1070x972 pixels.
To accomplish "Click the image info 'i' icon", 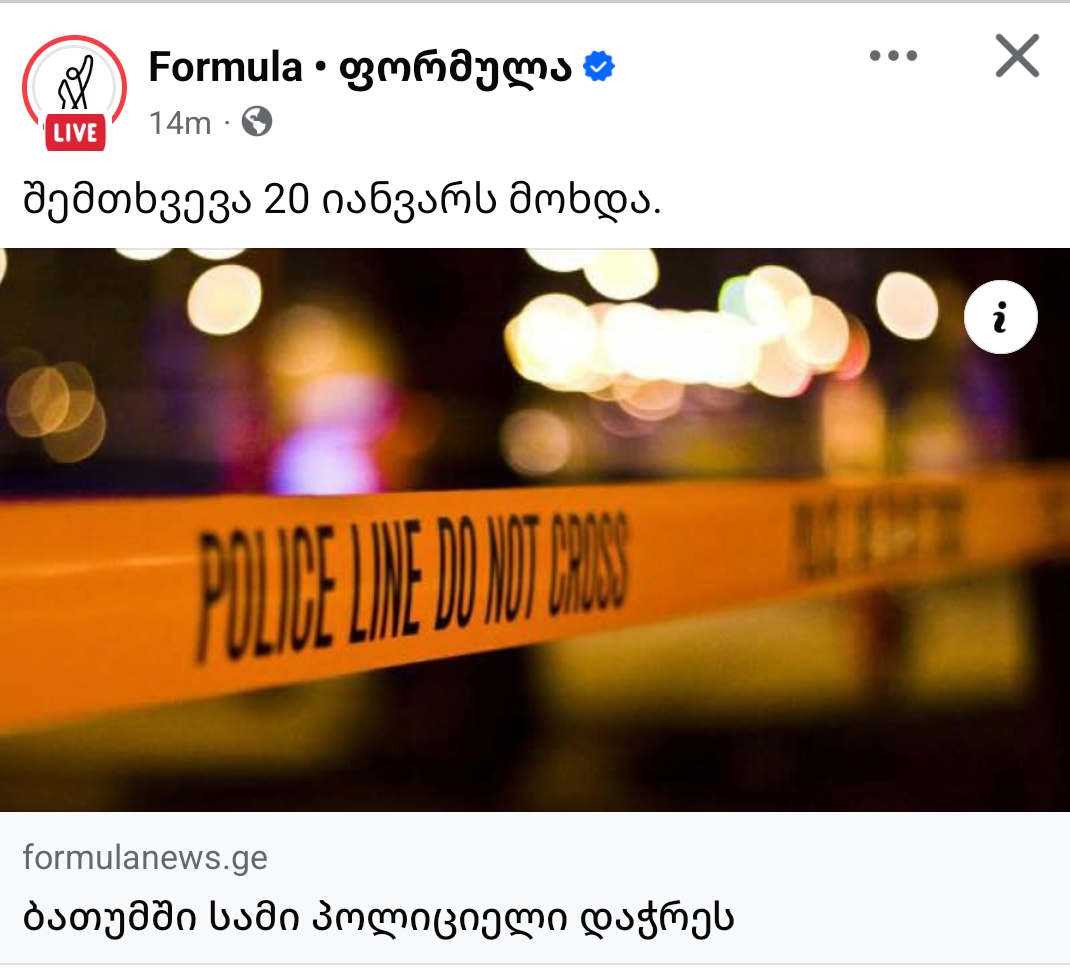I will [x=1000, y=317].
